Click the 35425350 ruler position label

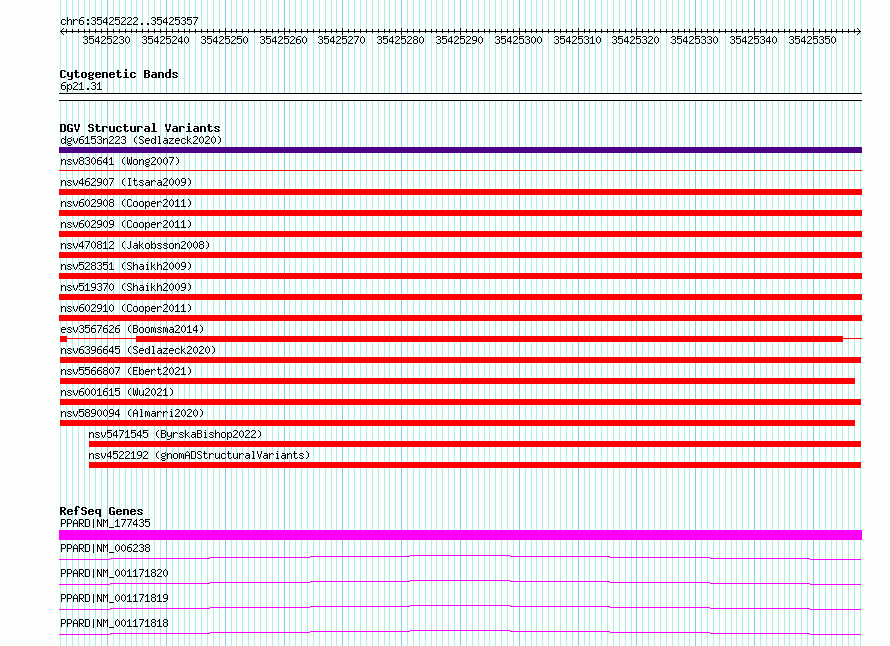[x=812, y=40]
